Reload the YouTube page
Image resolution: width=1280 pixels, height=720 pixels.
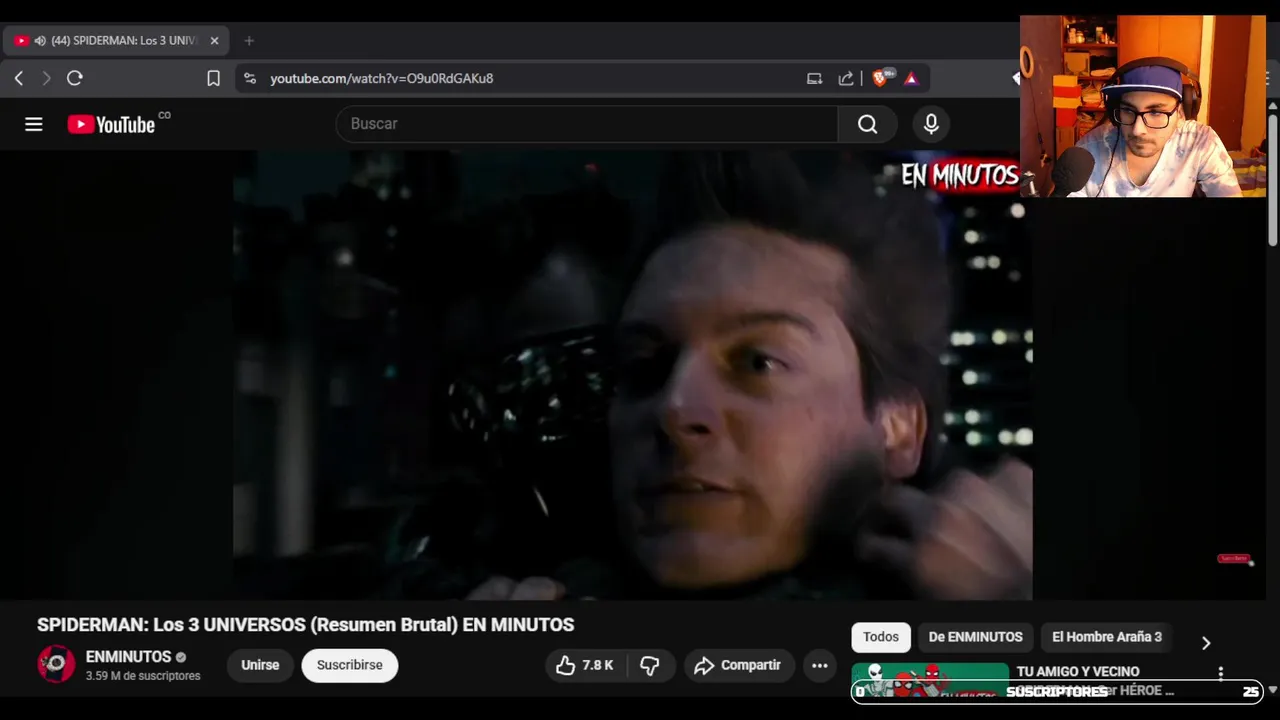click(75, 78)
